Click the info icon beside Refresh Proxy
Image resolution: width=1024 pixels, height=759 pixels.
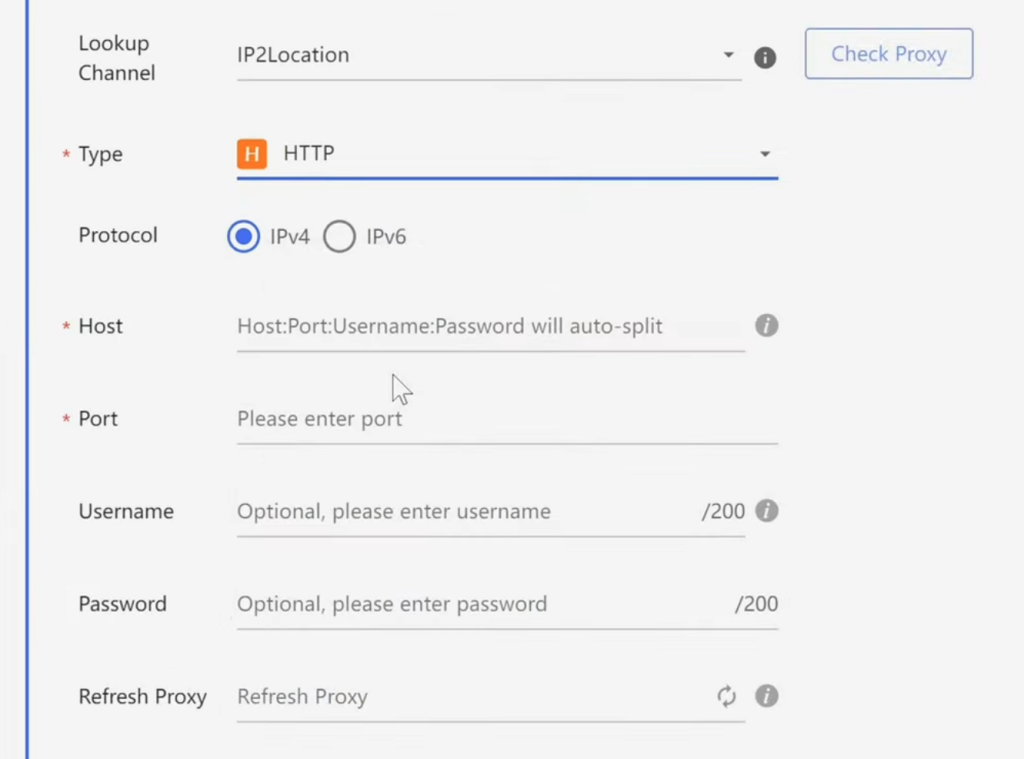pyautogui.click(x=766, y=696)
